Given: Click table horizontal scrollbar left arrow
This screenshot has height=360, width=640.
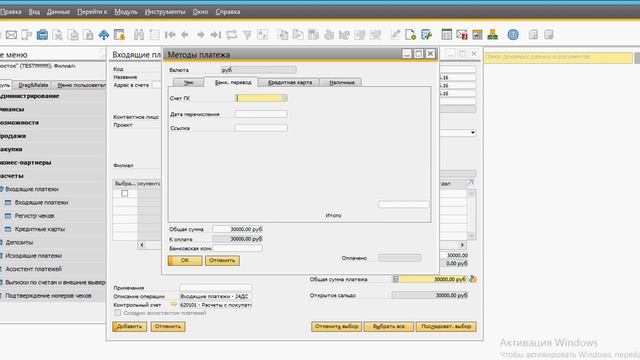Looking at the screenshot, I should (x=142, y=245).
